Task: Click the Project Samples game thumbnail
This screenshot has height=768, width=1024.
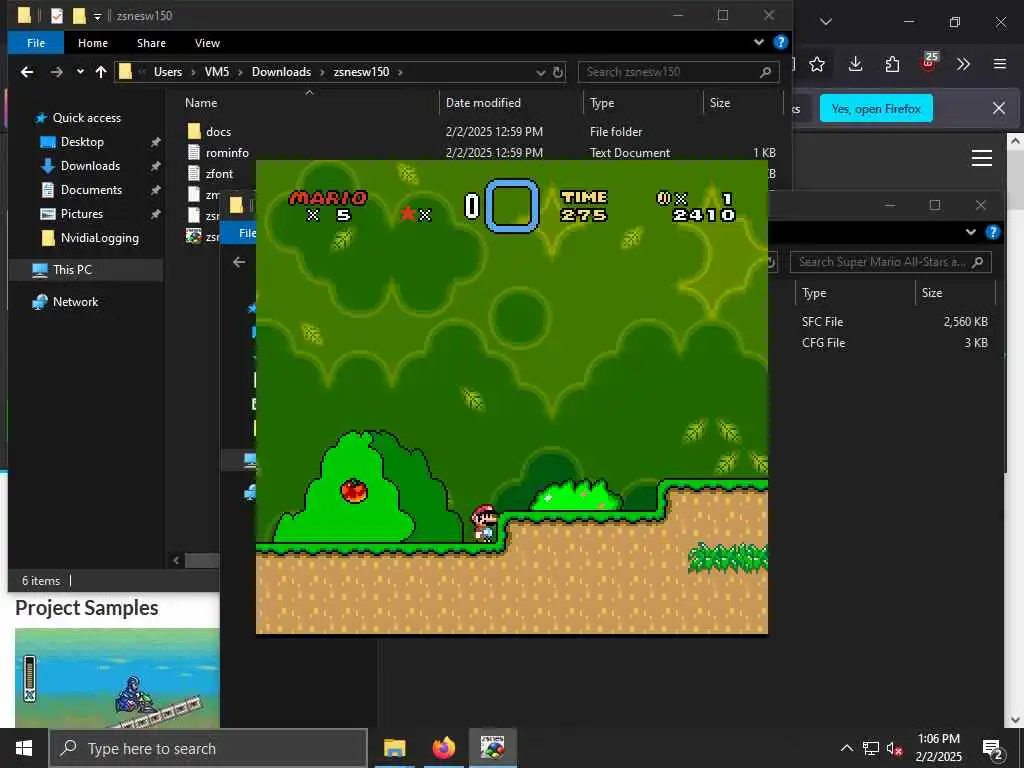Action: [118, 678]
